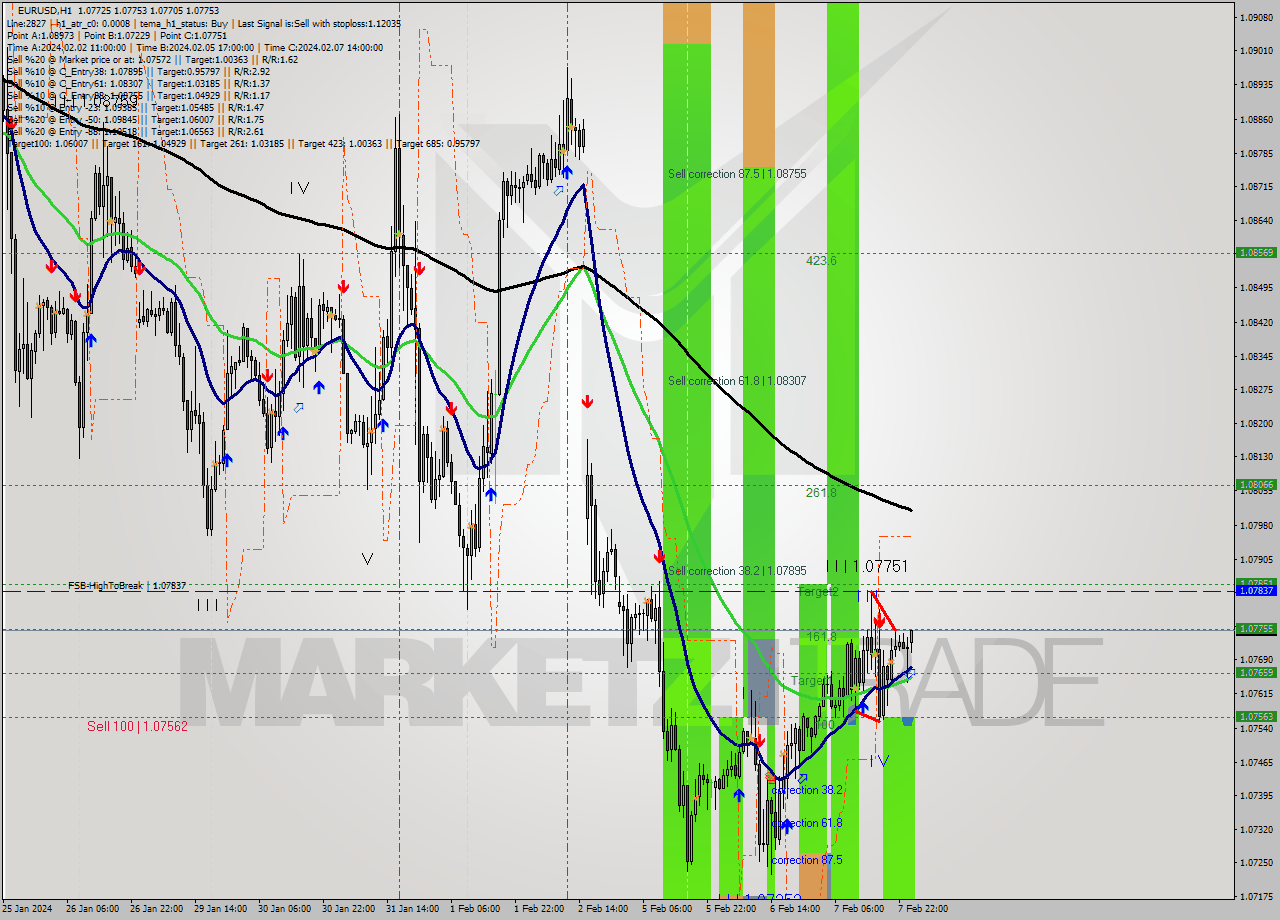Select 1.07465 on the price axis
Image resolution: width=1280 pixels, height=920 pixels.
1256,762
